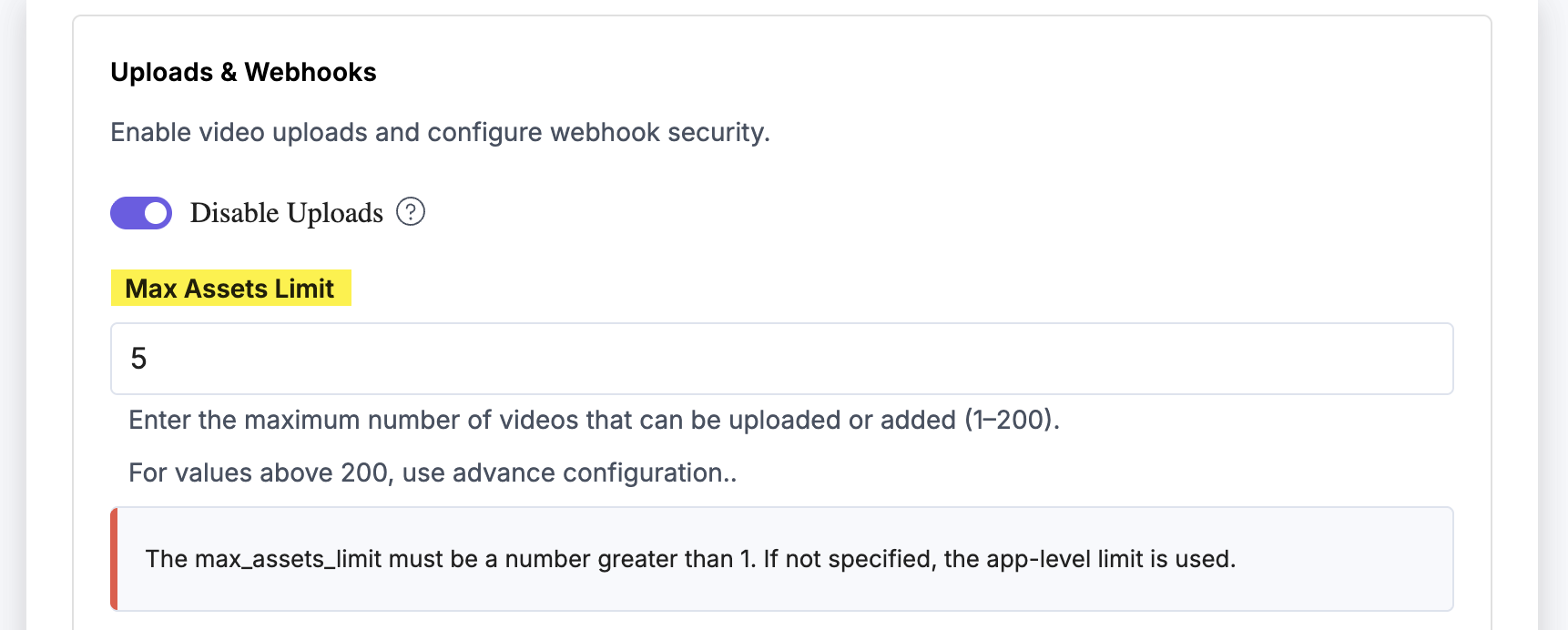Click the yellow highlight behind Max Assets Limit
The image size is (1568, 630).
click(x=229, y=288)
